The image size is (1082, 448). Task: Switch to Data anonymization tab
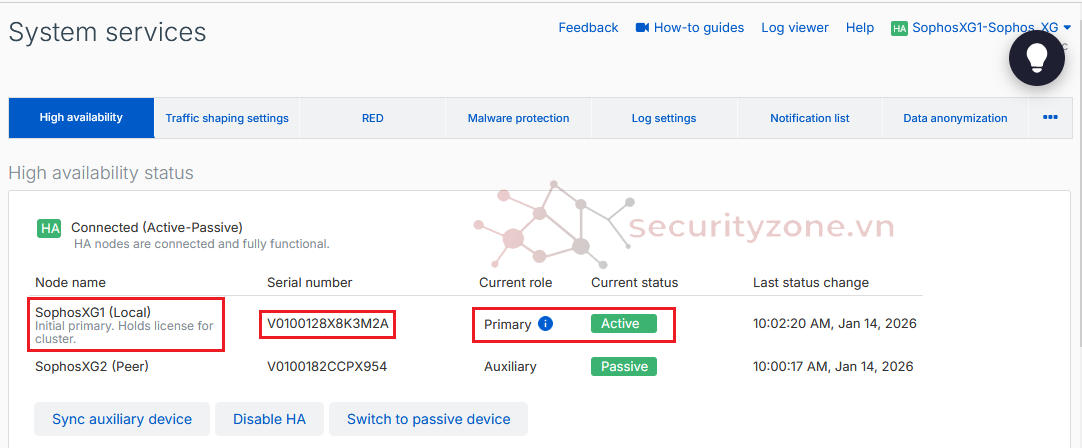pos(955,118)
